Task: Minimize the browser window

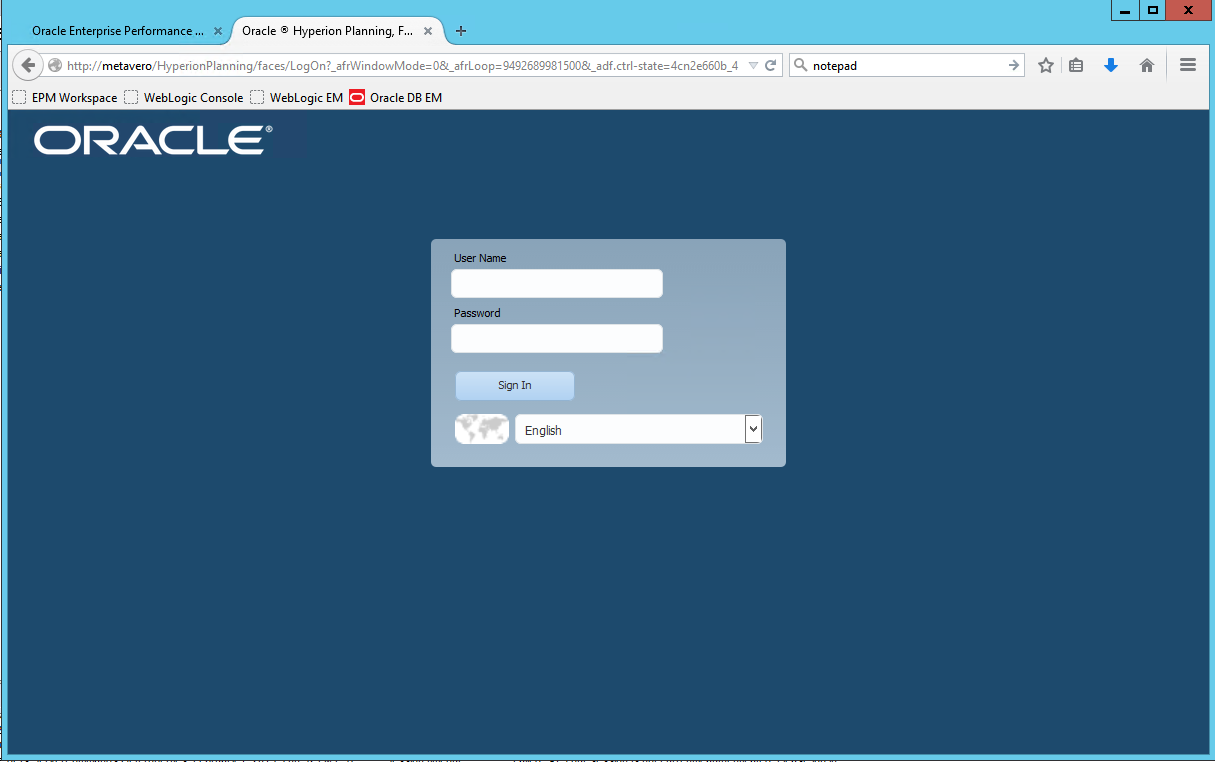Action: coord(1125,10)
